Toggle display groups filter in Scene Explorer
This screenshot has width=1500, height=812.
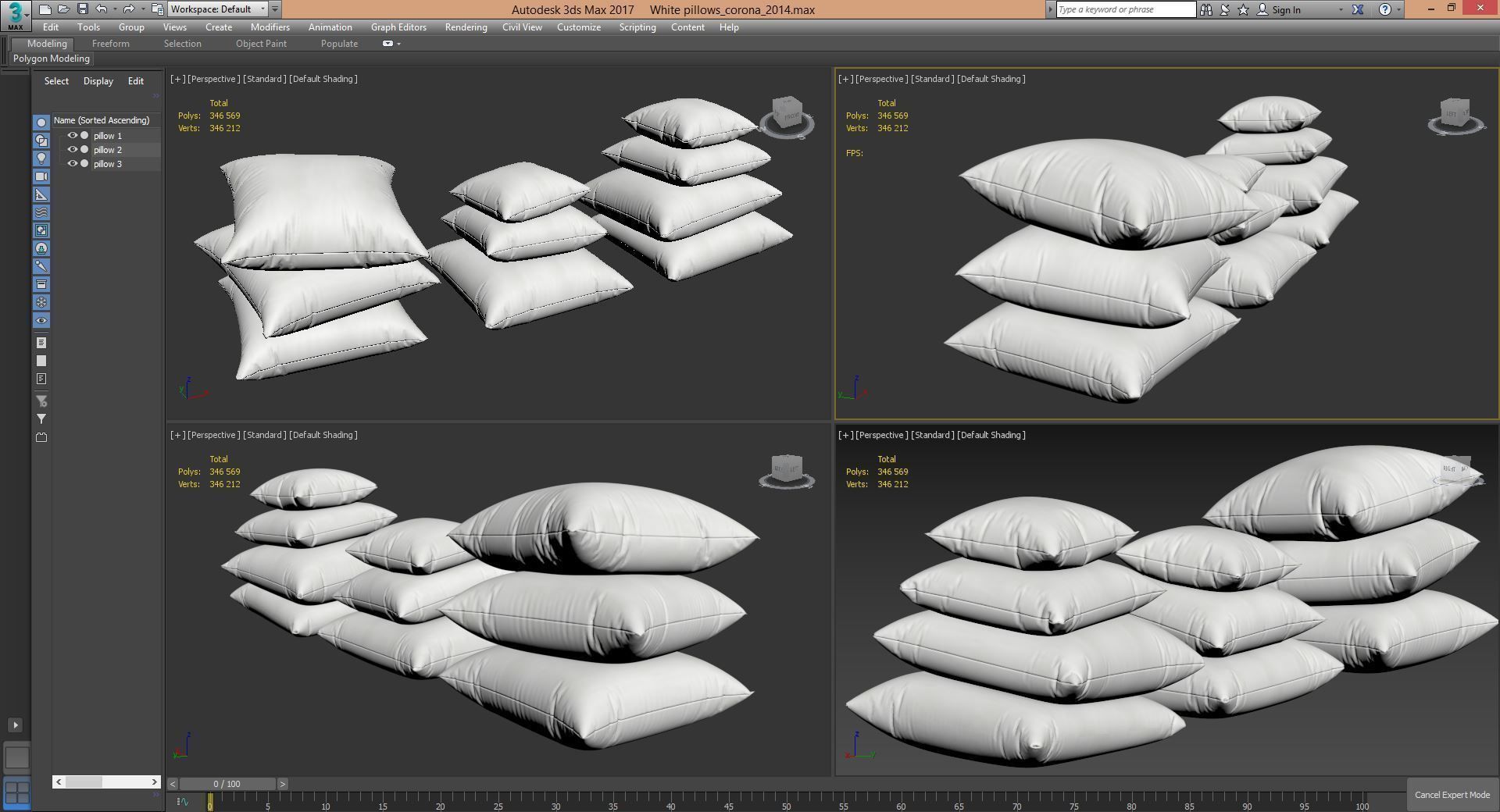[41, 230]
